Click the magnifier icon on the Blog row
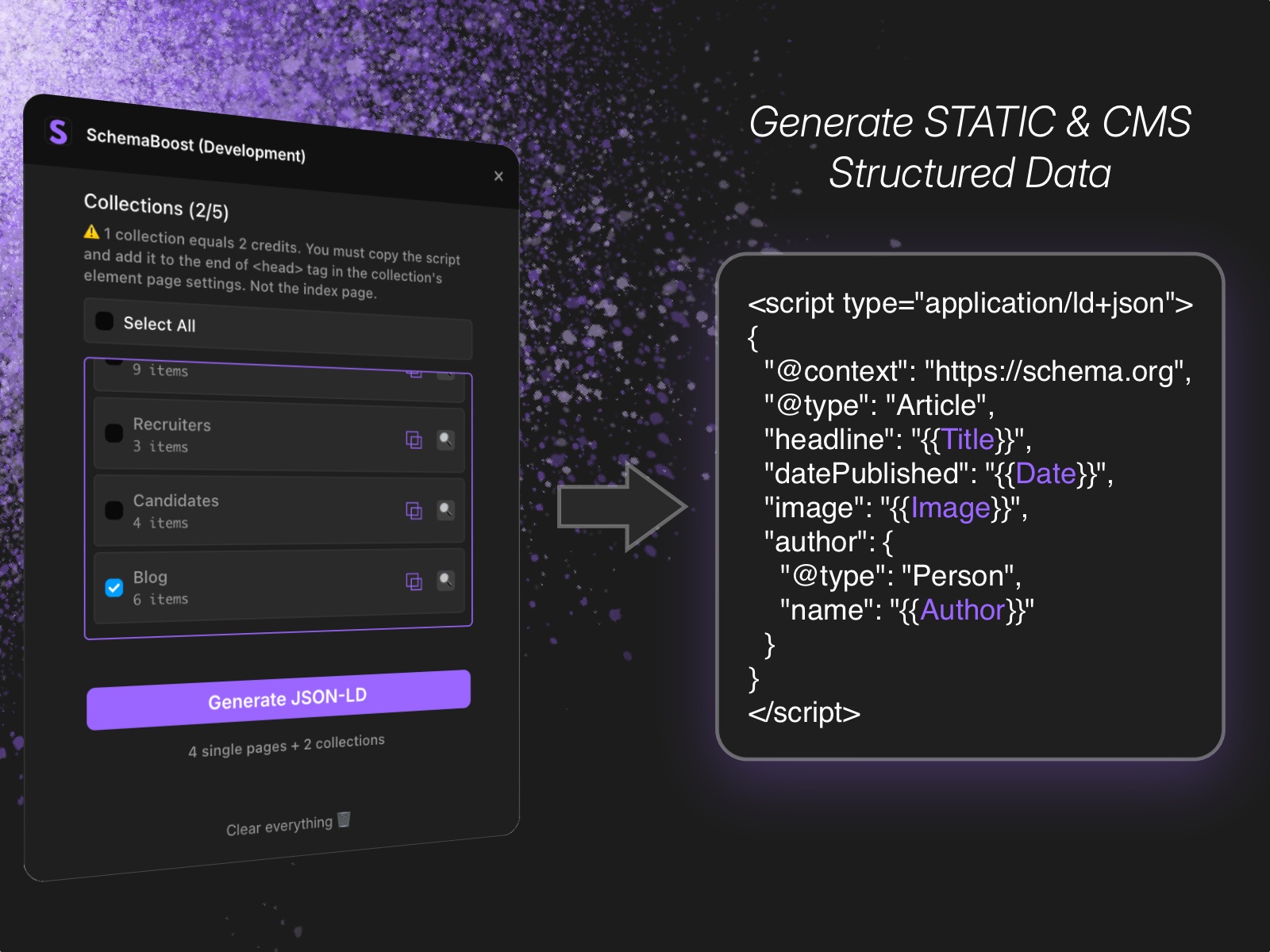The height and width of the screenshot is (952, 1270). coord(445,581)
